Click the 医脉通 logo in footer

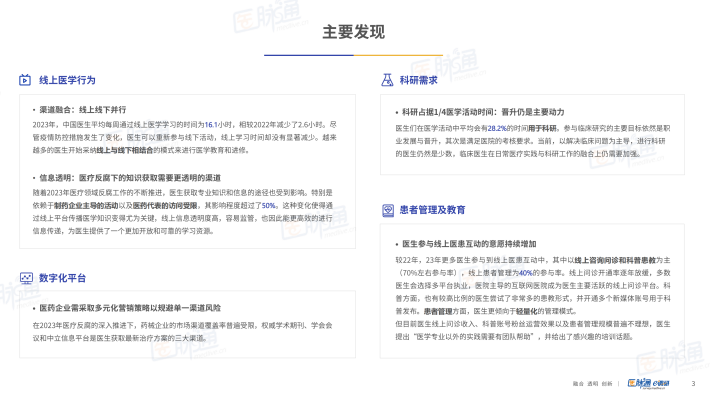click(639, 383)
